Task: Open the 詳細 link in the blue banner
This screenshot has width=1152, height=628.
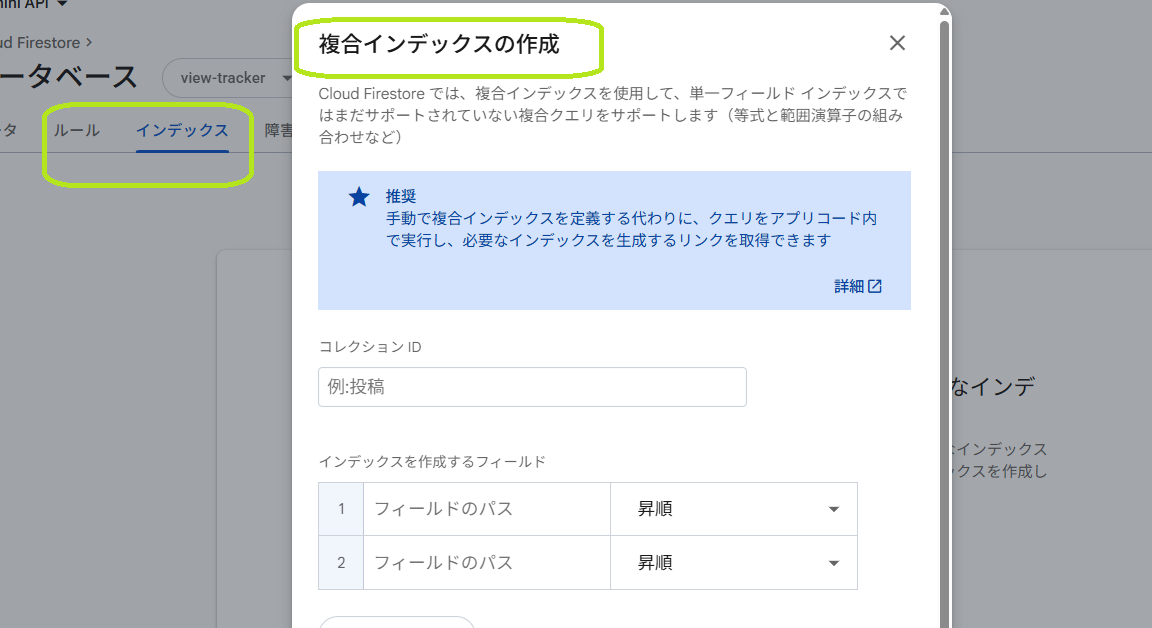Action: [849, 285]
